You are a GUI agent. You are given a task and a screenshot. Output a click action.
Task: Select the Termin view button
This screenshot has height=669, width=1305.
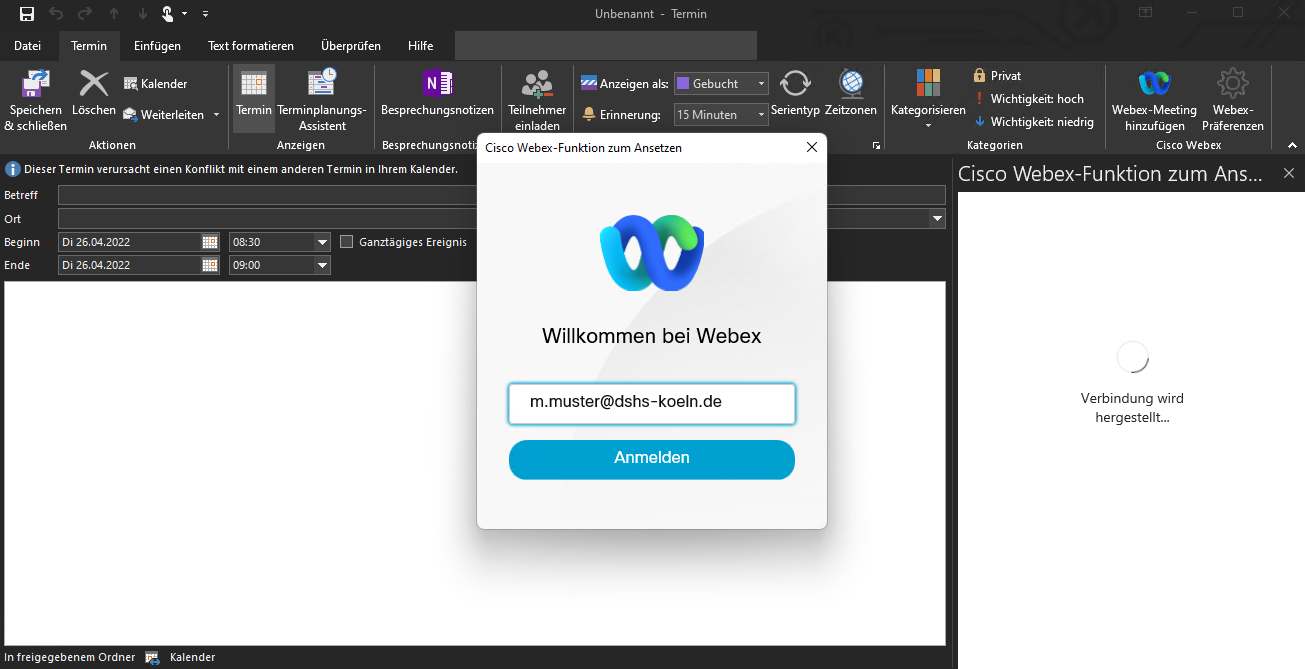[x=254, y=99]
